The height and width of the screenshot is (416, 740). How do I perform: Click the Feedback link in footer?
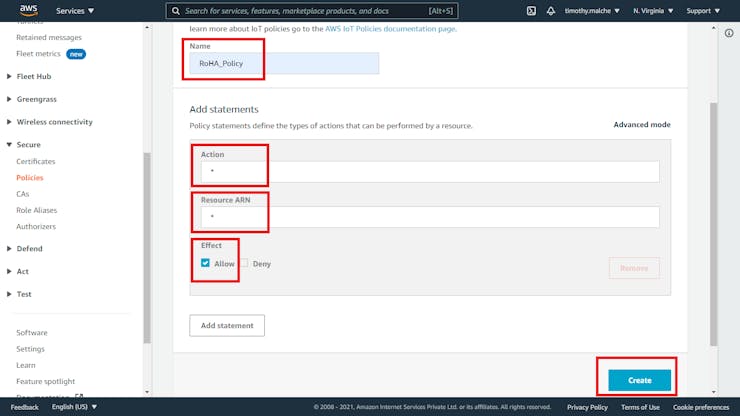click(x=25, y=407)
